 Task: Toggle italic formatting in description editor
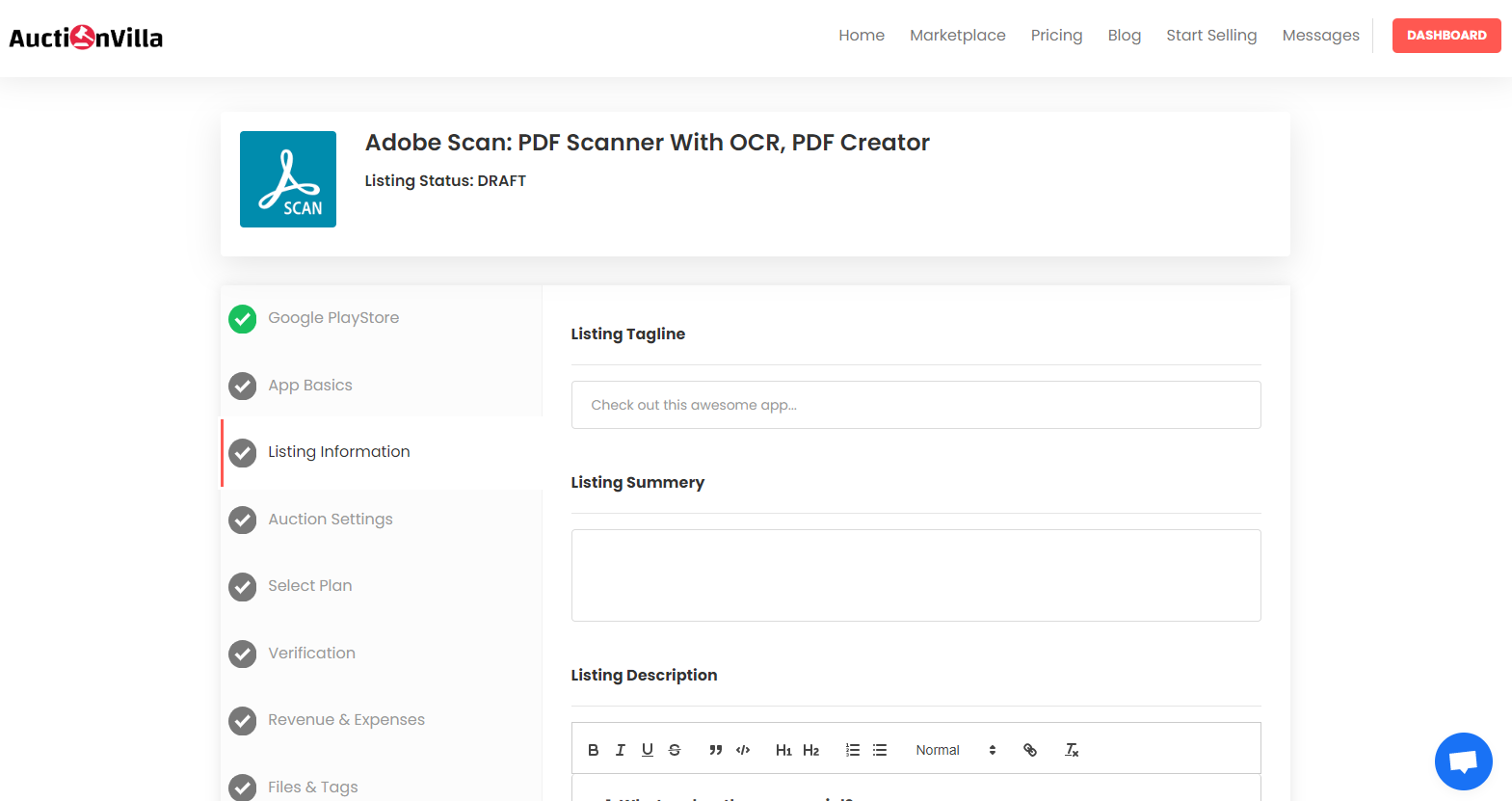point(621,750)
